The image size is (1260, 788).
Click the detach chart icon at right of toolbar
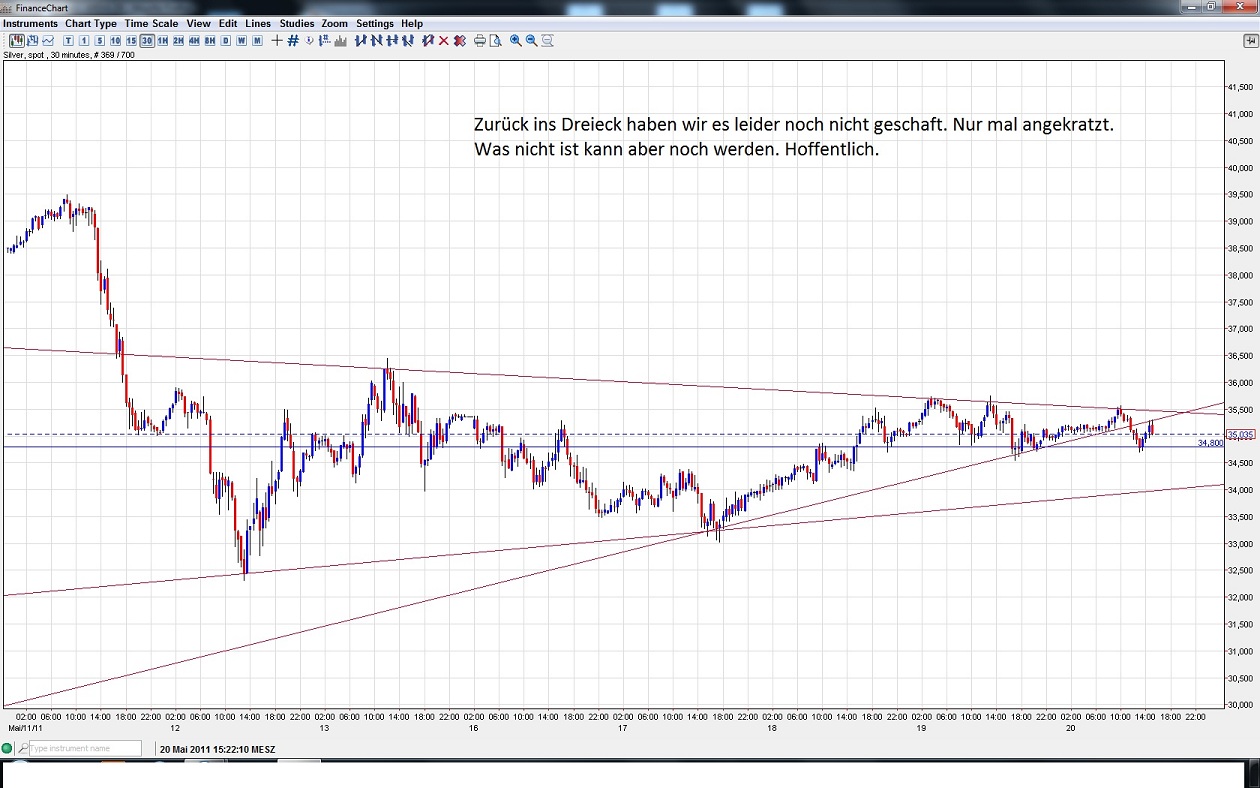(1250, 41)
